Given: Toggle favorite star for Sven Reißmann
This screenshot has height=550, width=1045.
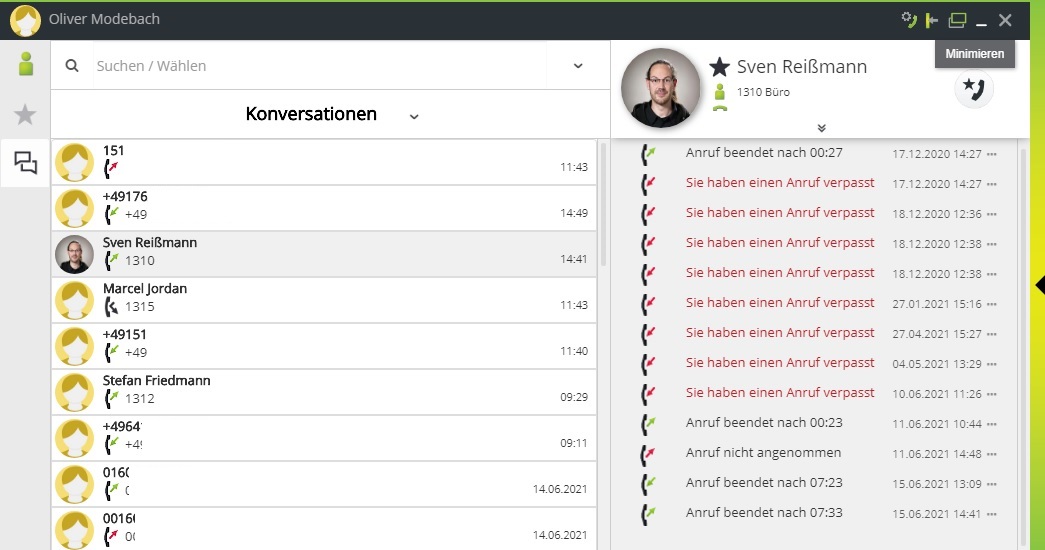Looking at the screenshot, I should pyautogui.click(x=719, y=67).
